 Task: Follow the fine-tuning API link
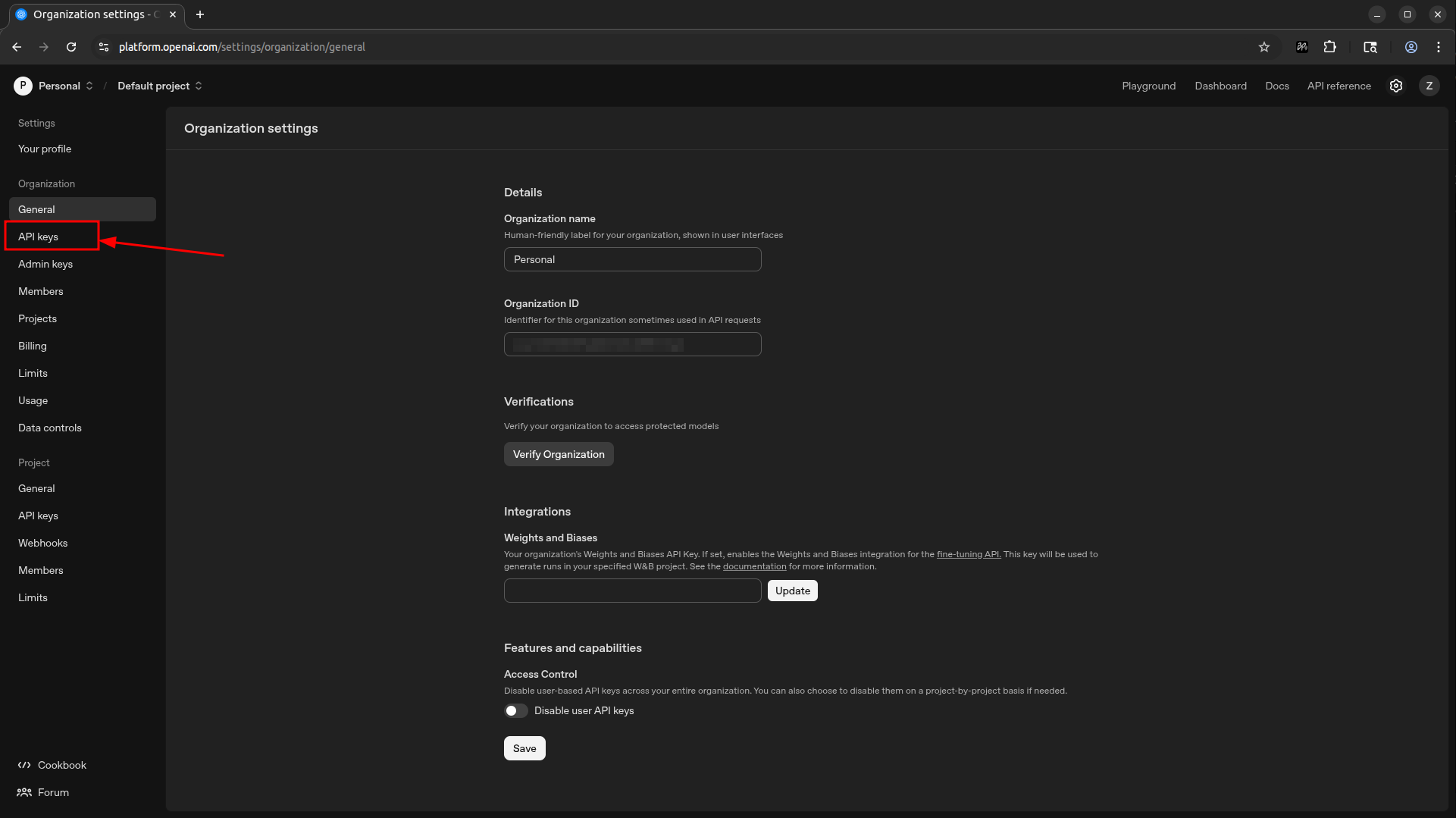(969, 554)
